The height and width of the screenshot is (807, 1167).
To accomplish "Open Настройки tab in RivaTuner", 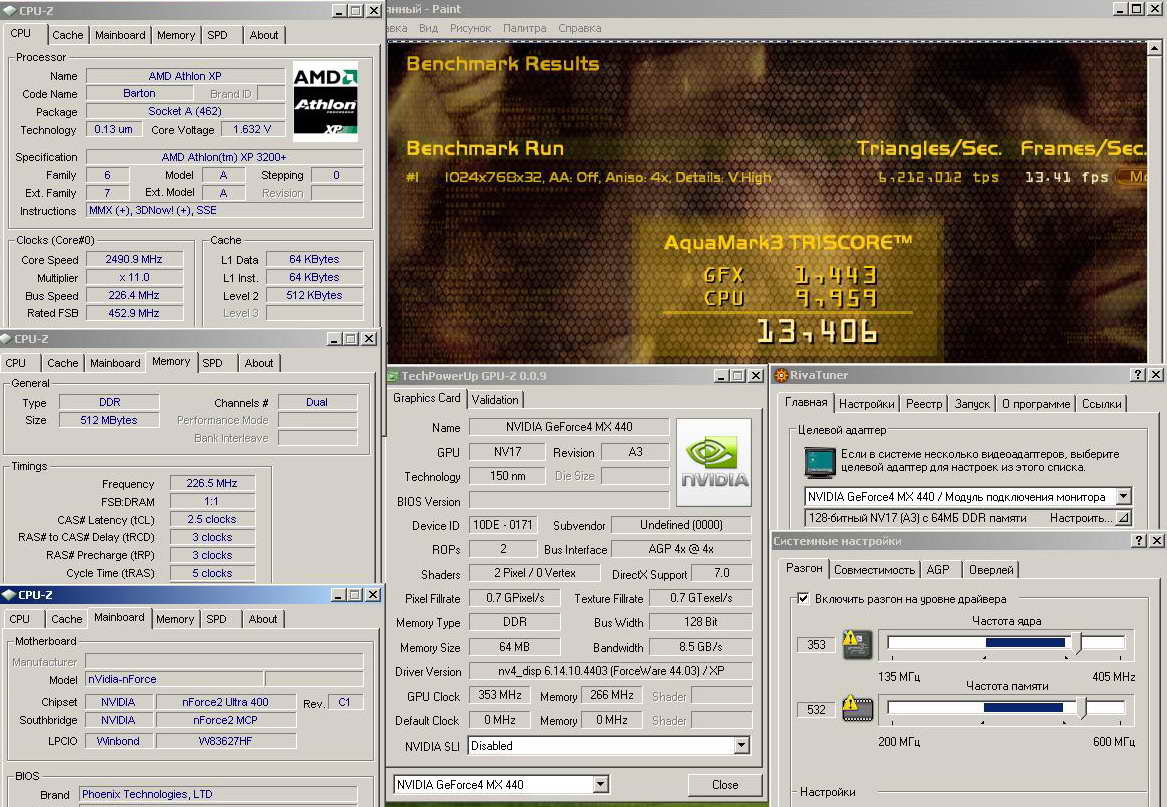I will (x=866, y=404).
